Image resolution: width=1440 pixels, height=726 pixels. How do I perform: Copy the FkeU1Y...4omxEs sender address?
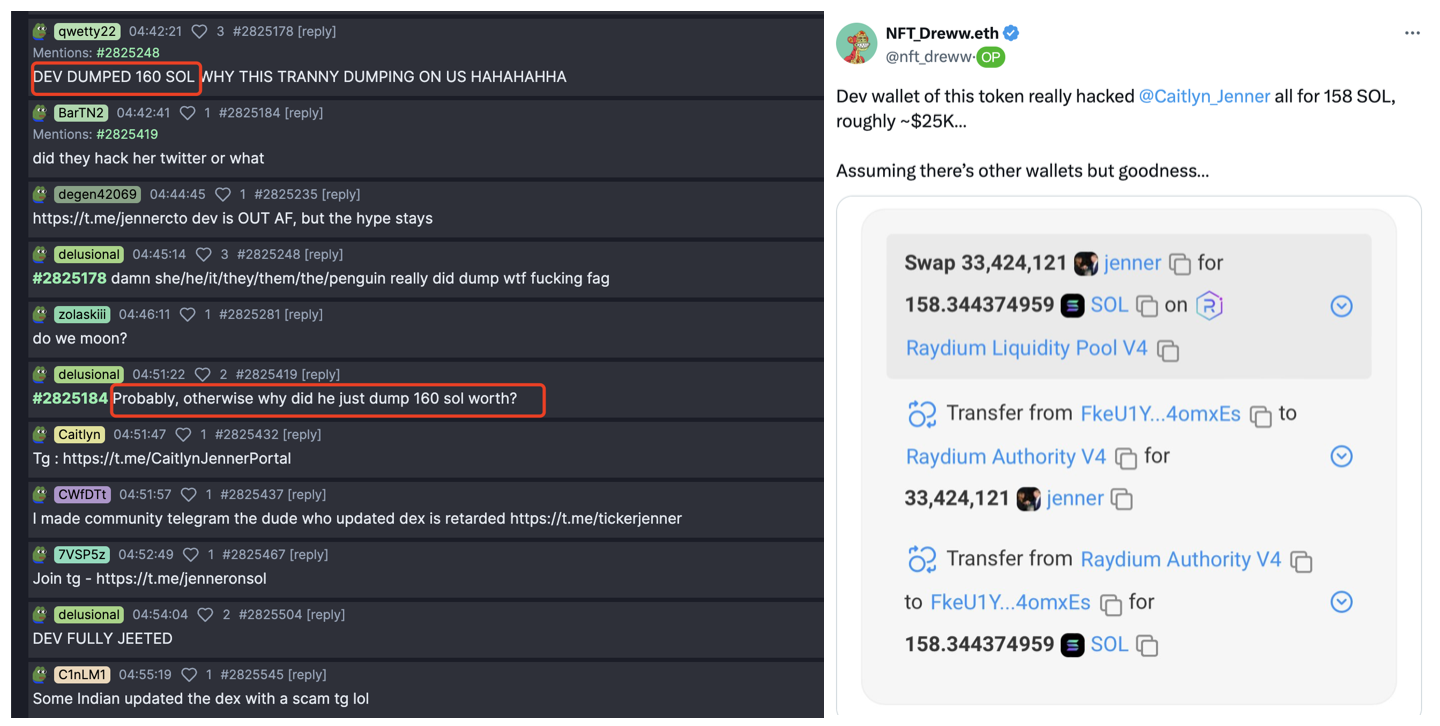[x=1260, y=415]
